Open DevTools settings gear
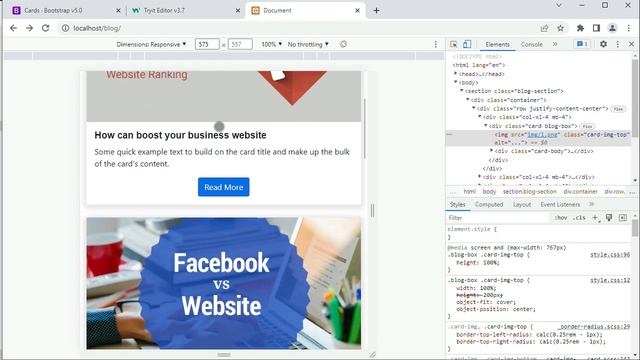 click(x=603, y=44)
